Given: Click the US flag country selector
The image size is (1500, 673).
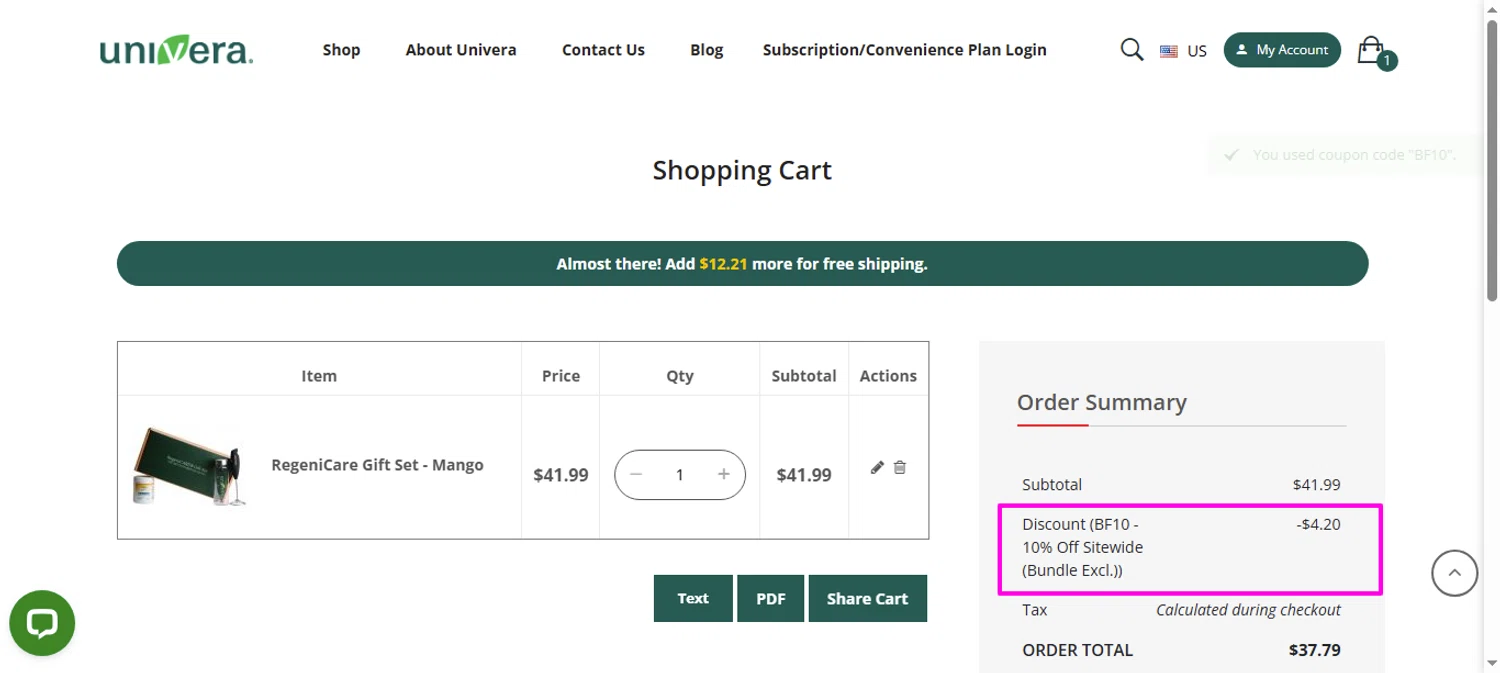Looking at the screenshot, I should pos(1183,51).
